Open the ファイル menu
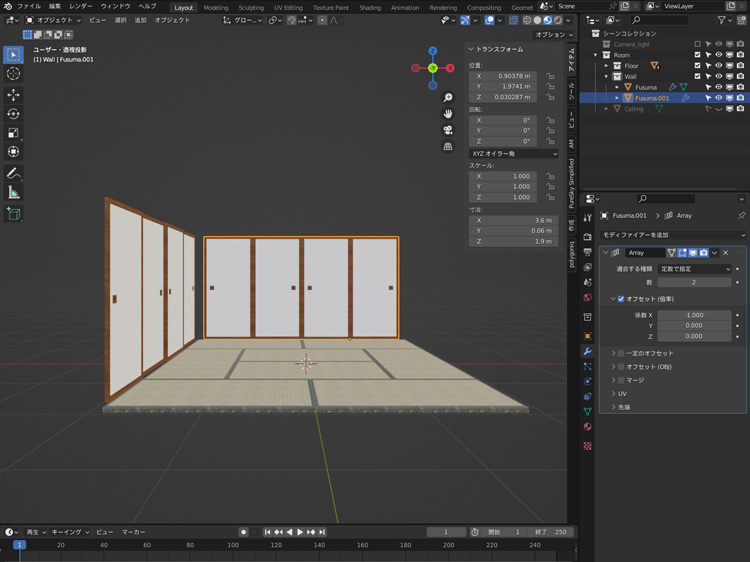The image size is (750, 562). coord(29,6)
